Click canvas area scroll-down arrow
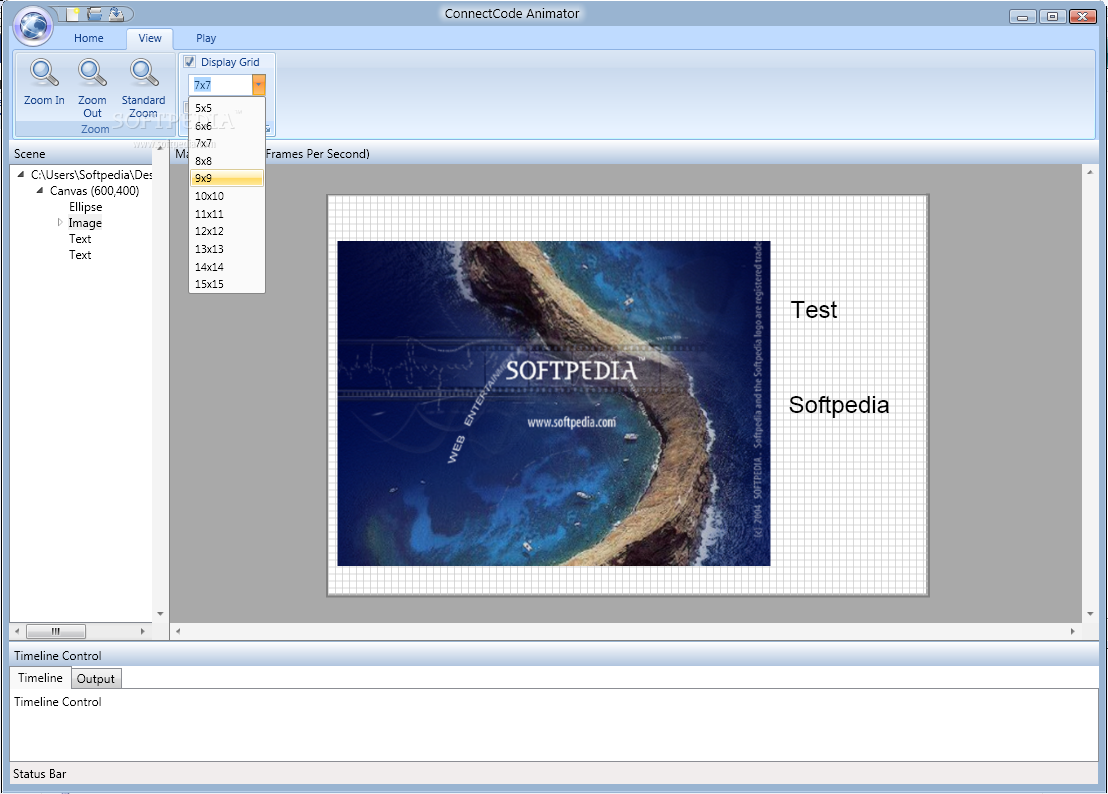The image size is (1108, 794). pos(1090,614)
